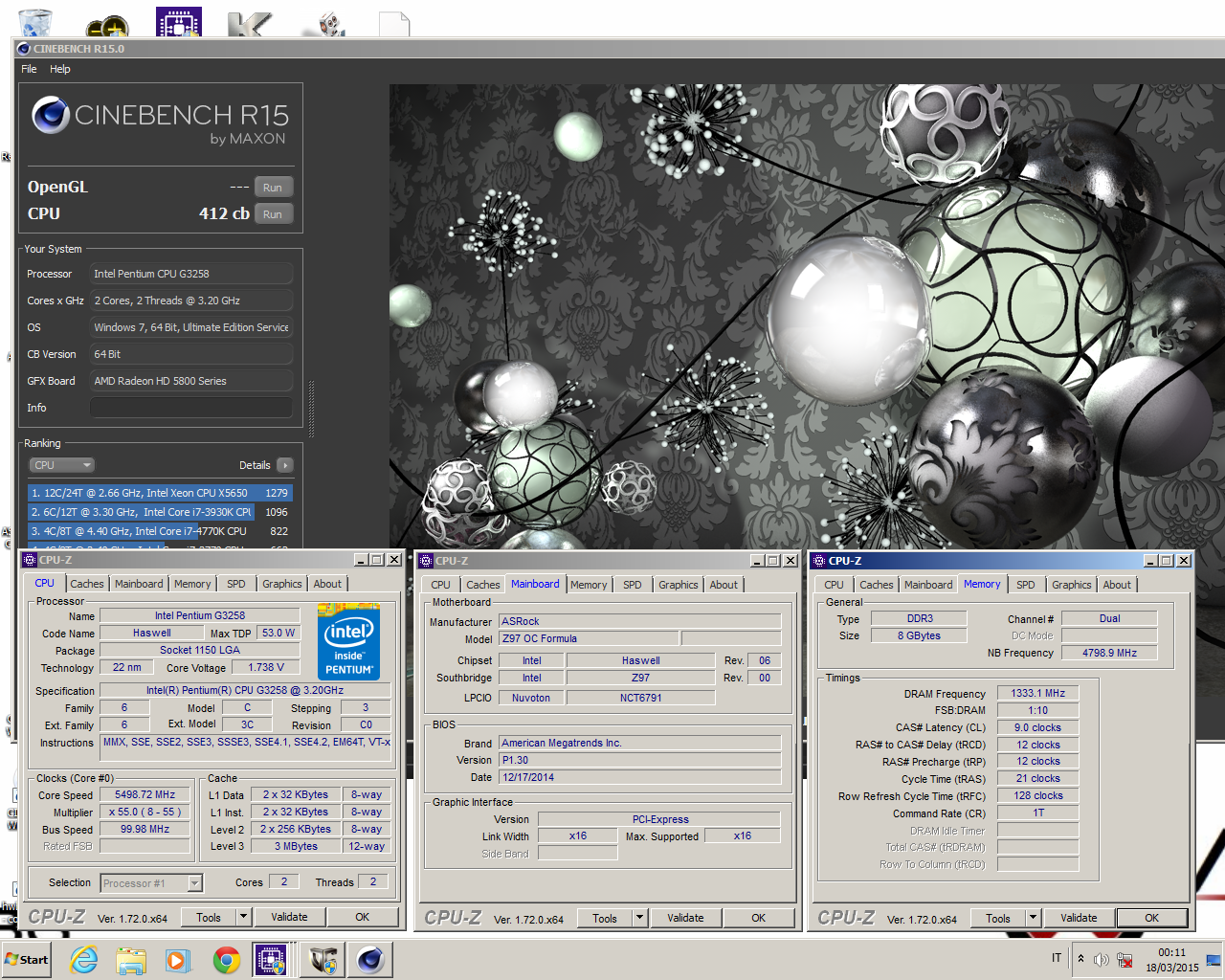
Task: Switch to CPU tab in the right CPU-Z window
Action: 835,585
